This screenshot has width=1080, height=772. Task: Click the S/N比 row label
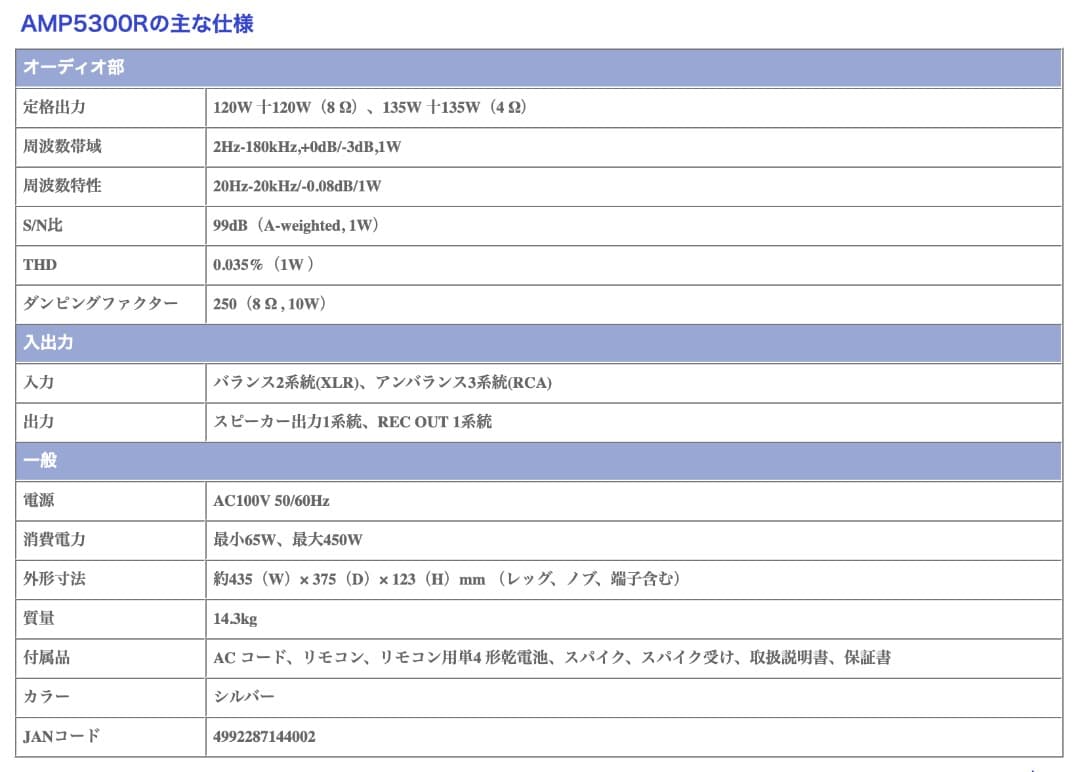coord(40,226)
